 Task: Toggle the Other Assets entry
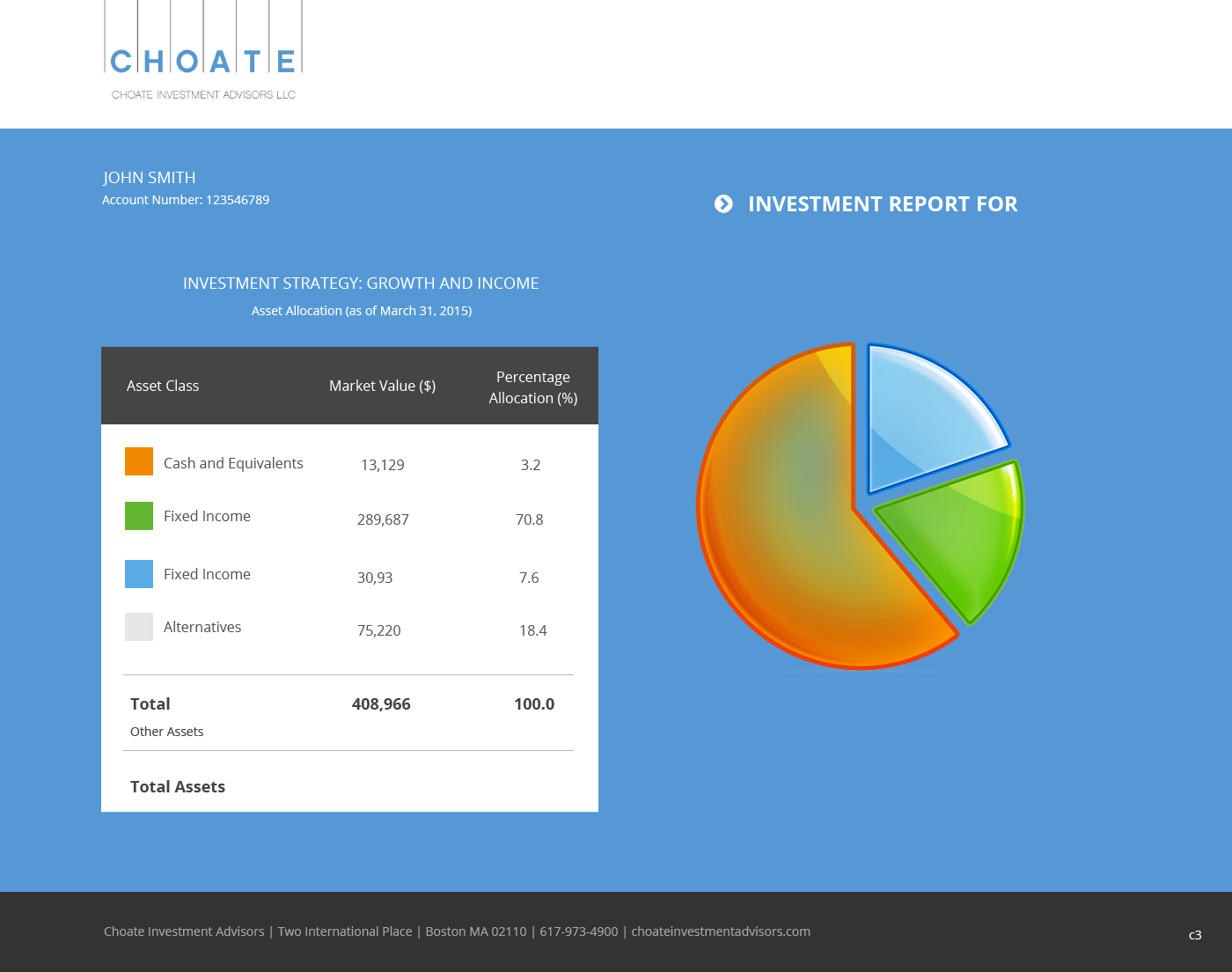point(166,731)
